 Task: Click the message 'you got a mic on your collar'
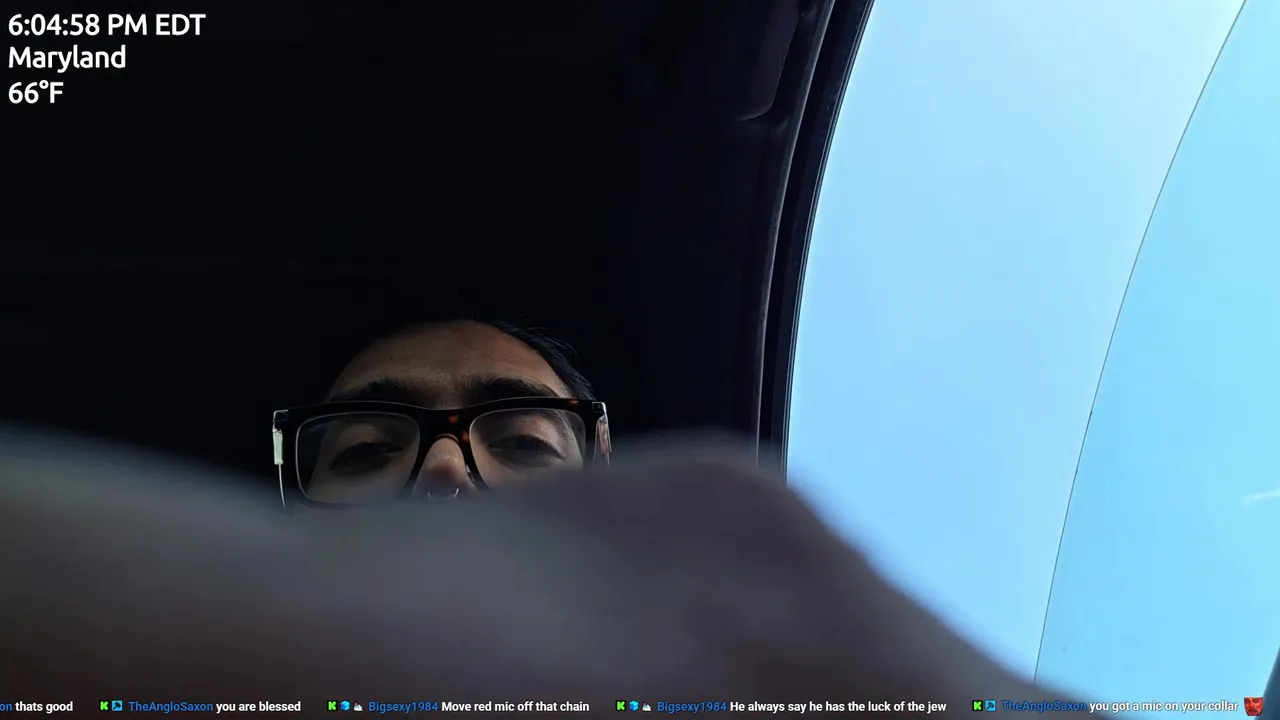pos(1163,706)
